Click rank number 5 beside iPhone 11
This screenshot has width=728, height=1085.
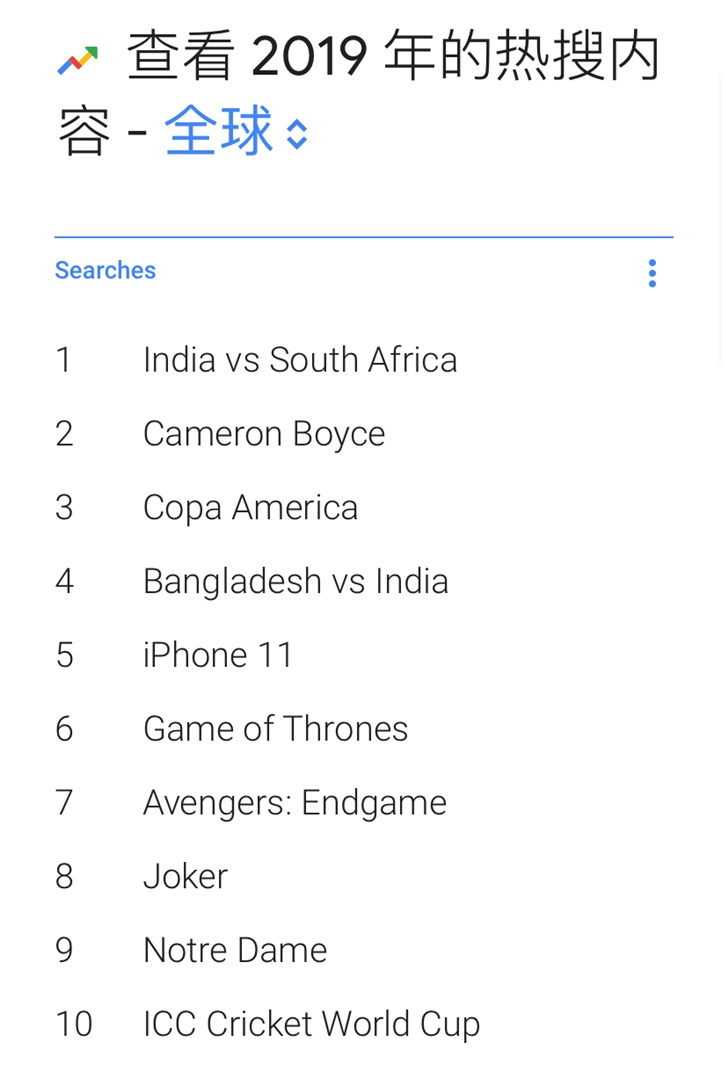coord(64,655)
